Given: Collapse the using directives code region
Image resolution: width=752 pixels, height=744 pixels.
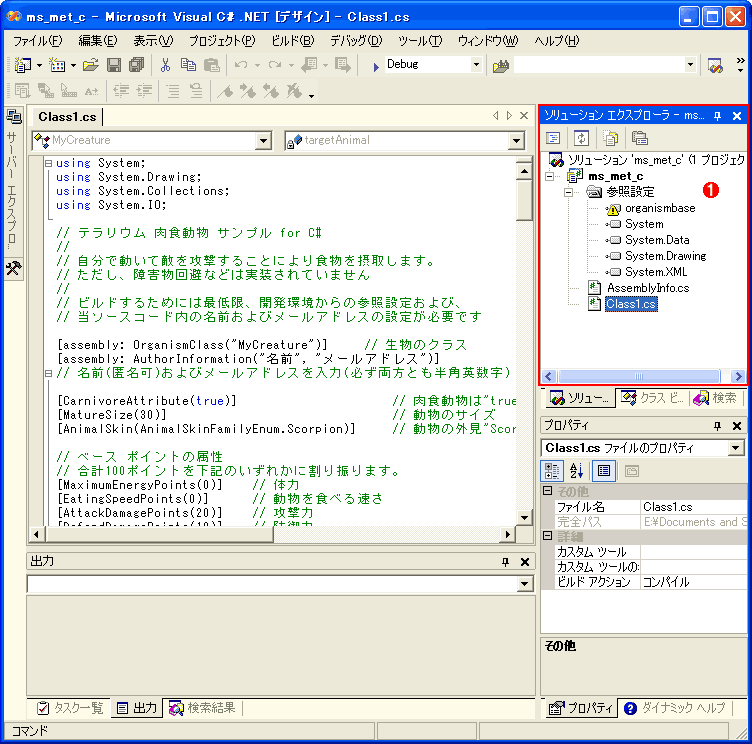Looking at the screenshot, I should pyautogui.click(x=48, y=163).
